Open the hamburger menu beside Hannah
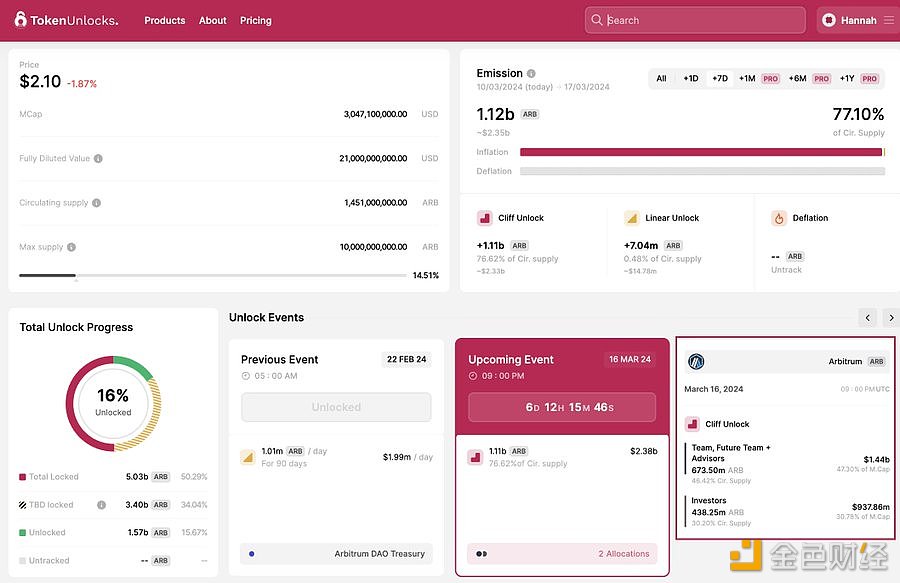Image resolution: width=900 pixels, height=583 pixels. click(x=889, y=20)
